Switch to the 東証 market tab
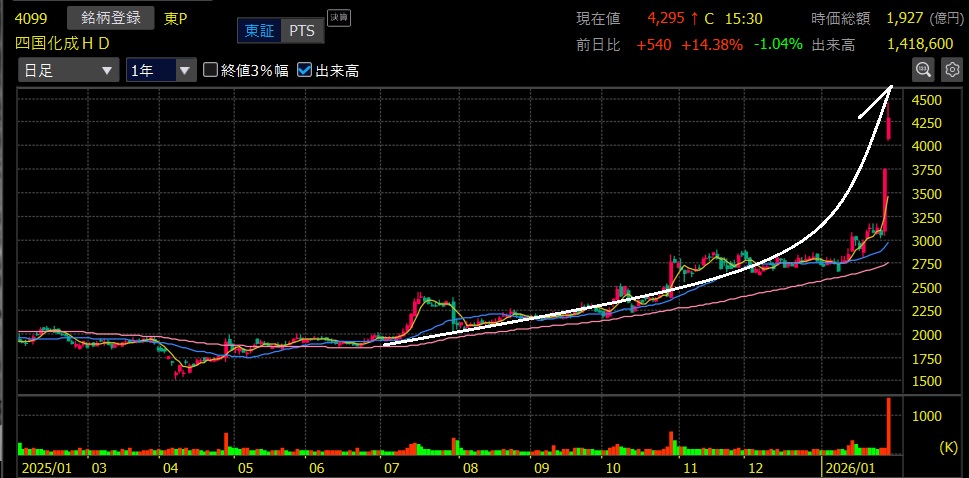This screenshot has height=478, width=969. 259,31
